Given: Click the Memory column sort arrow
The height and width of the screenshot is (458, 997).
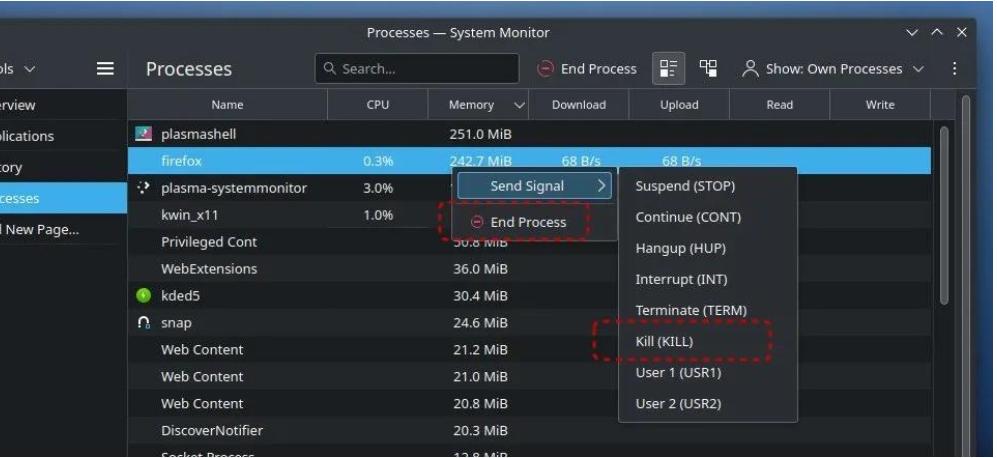Looking at the screenshot, I should pyautogui.click(x=519, y=105).
